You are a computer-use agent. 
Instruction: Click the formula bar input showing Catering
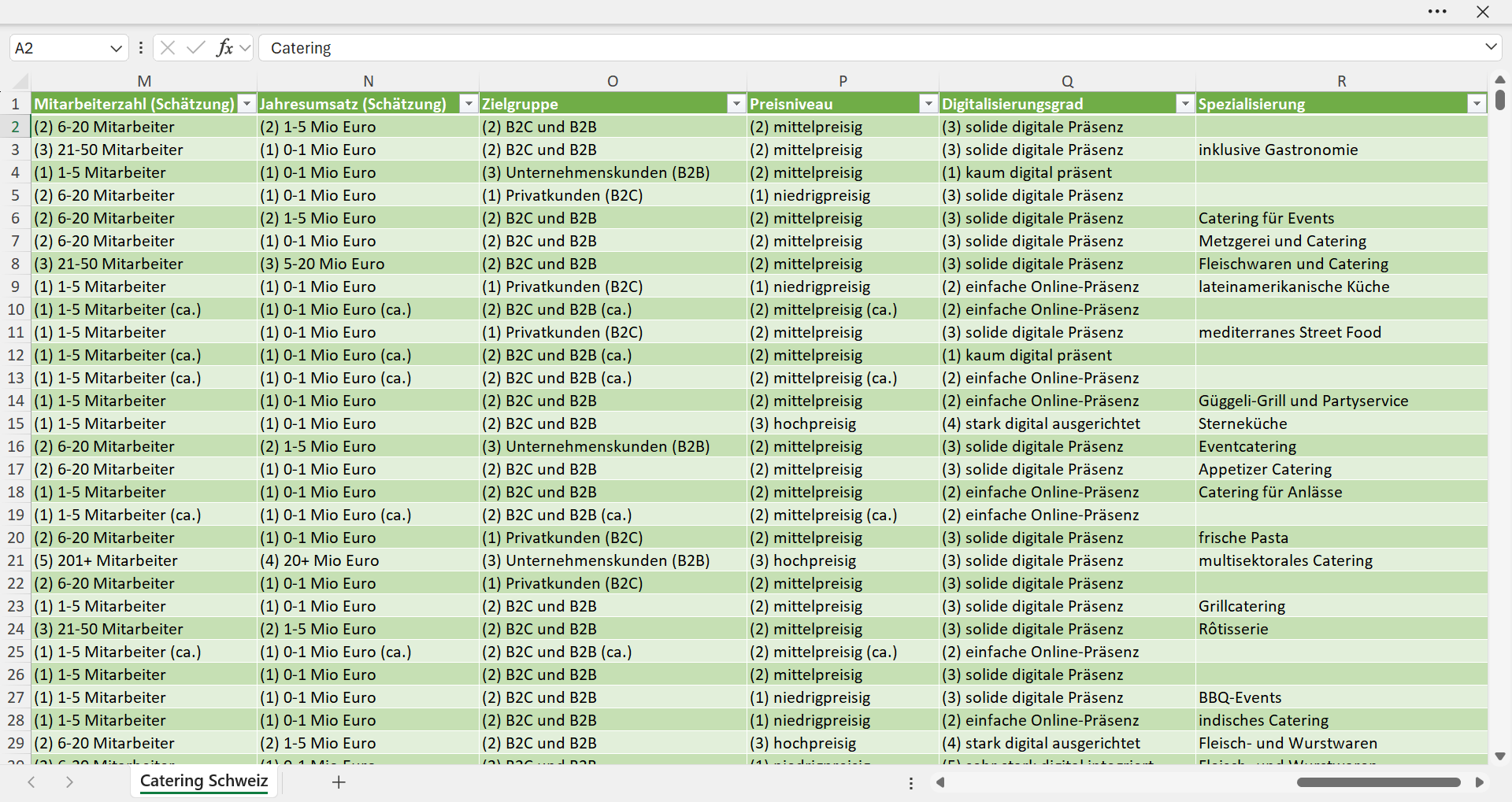[870, 48]
